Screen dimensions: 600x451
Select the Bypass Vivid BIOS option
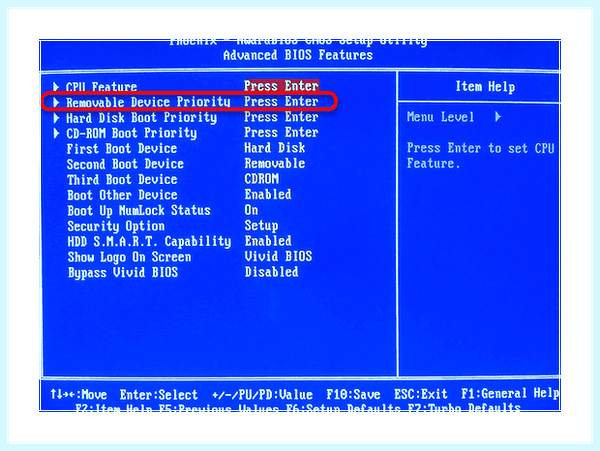tap(123, 273)
